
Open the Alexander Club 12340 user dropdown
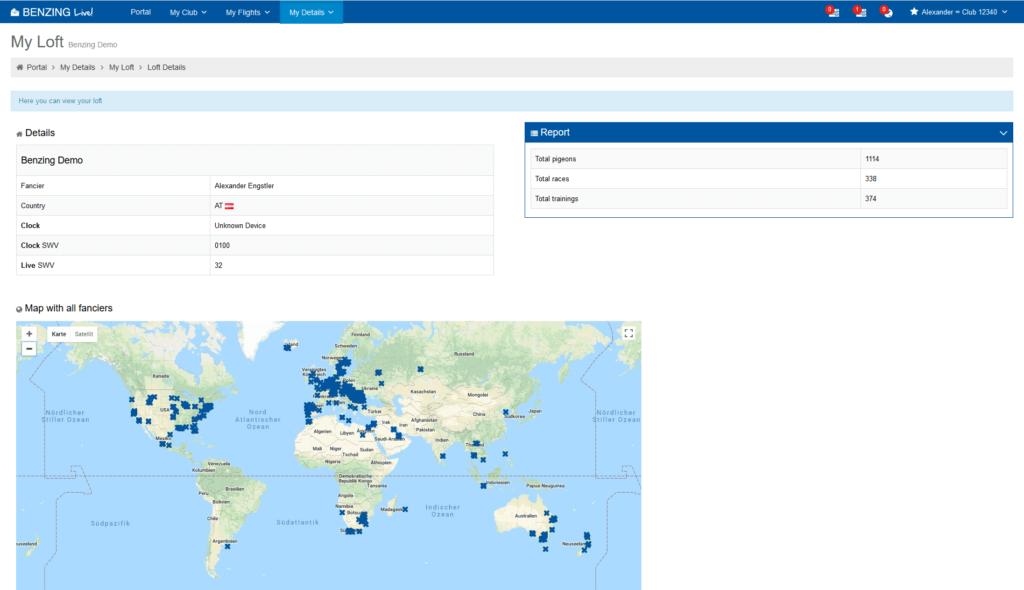(964, 12)
